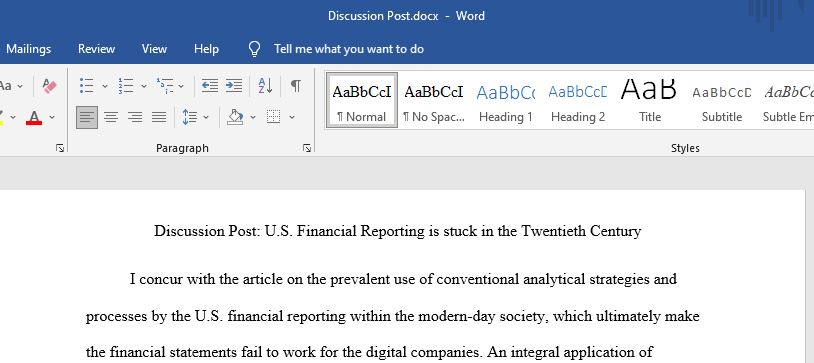Align paragraph text to the right
This screenshot has height=363, width=814.
coord(135,117)
